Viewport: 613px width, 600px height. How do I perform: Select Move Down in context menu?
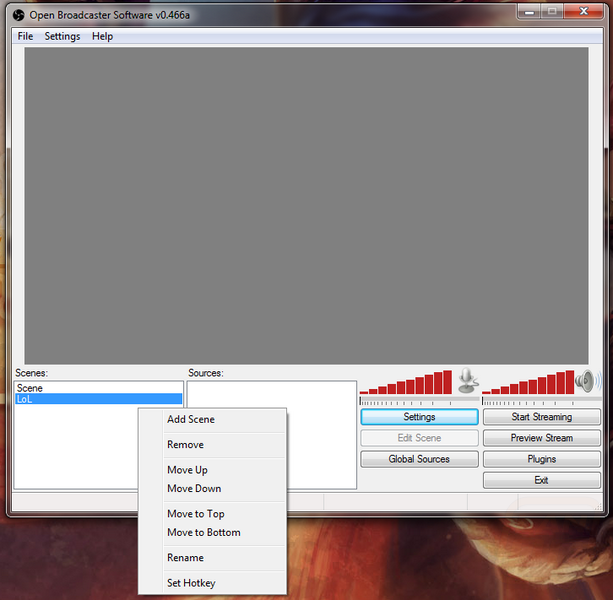(x=212, y=489)
